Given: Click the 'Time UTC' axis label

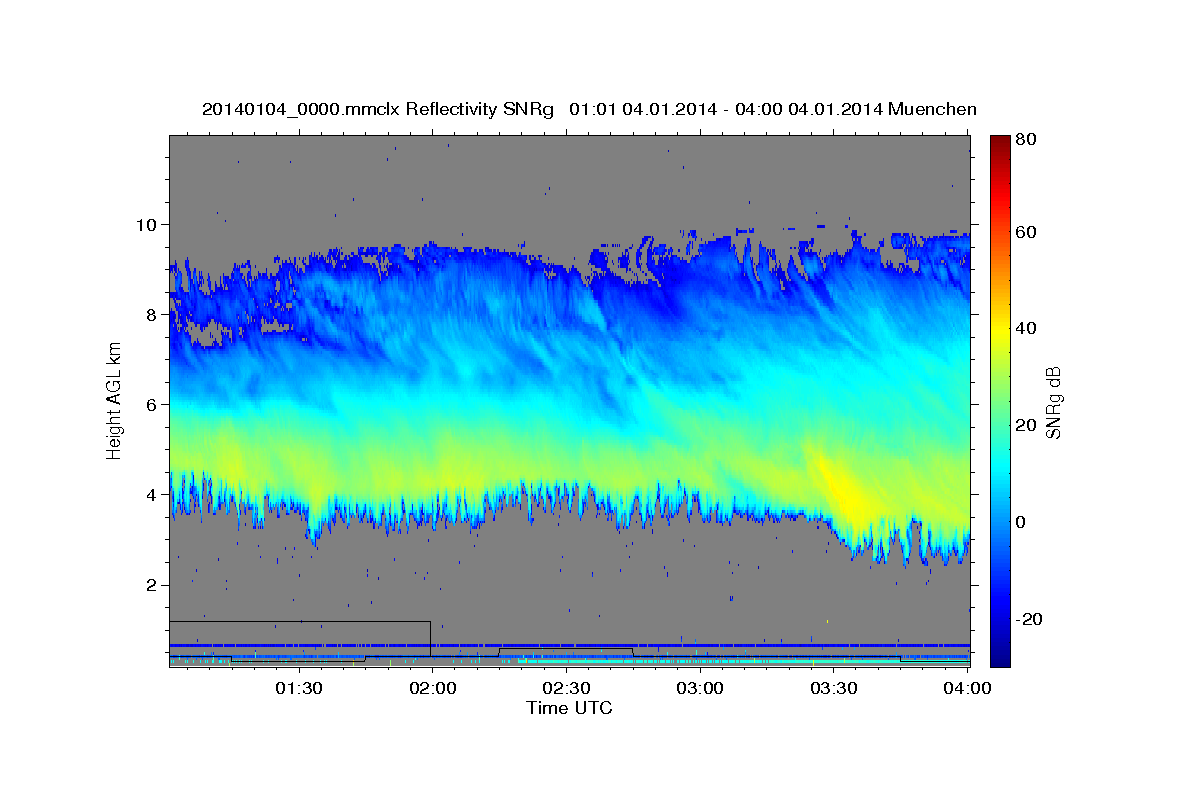Looking at the screenshot, I should (569, 708).
